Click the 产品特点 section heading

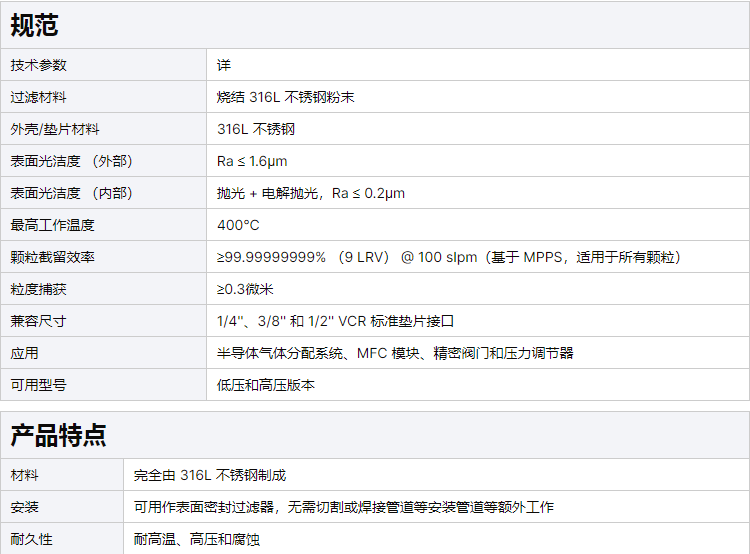click(x=58, y=435)
